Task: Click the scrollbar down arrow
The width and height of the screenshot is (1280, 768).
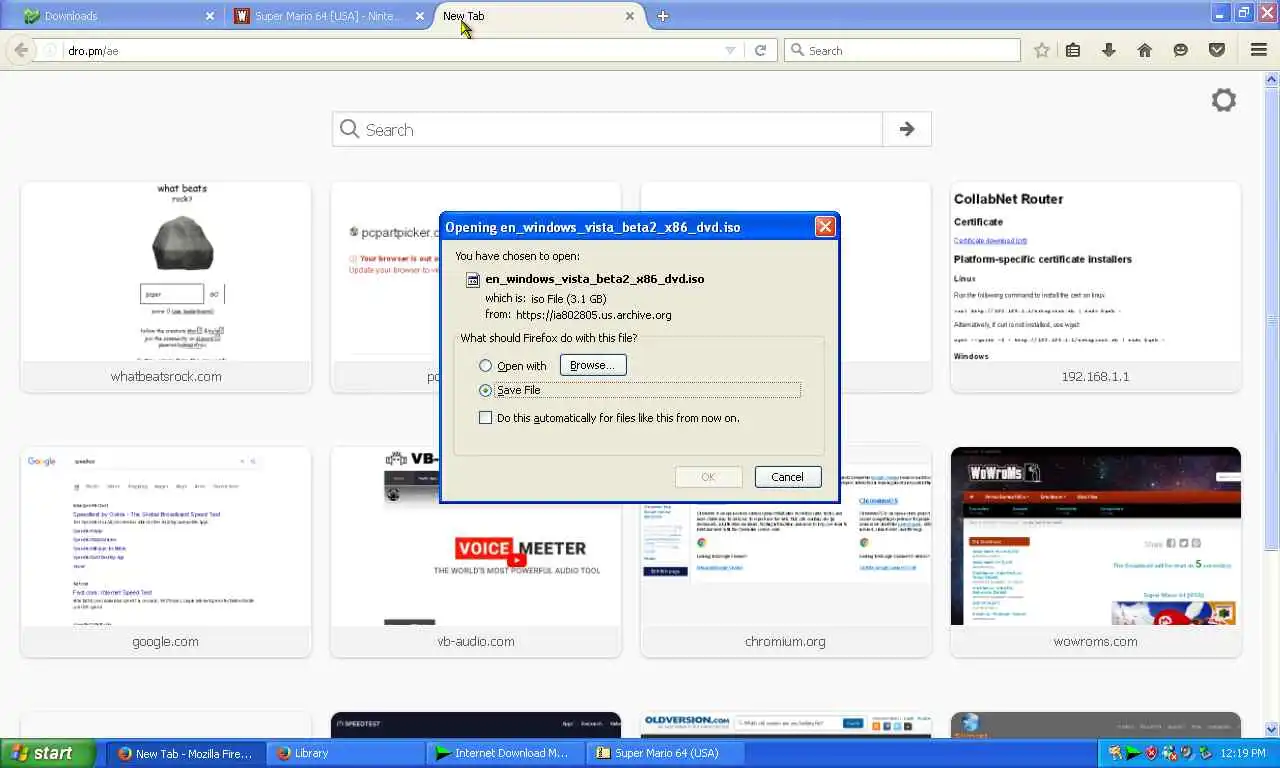Action: pyautogui.click(x=1272, y=730)
